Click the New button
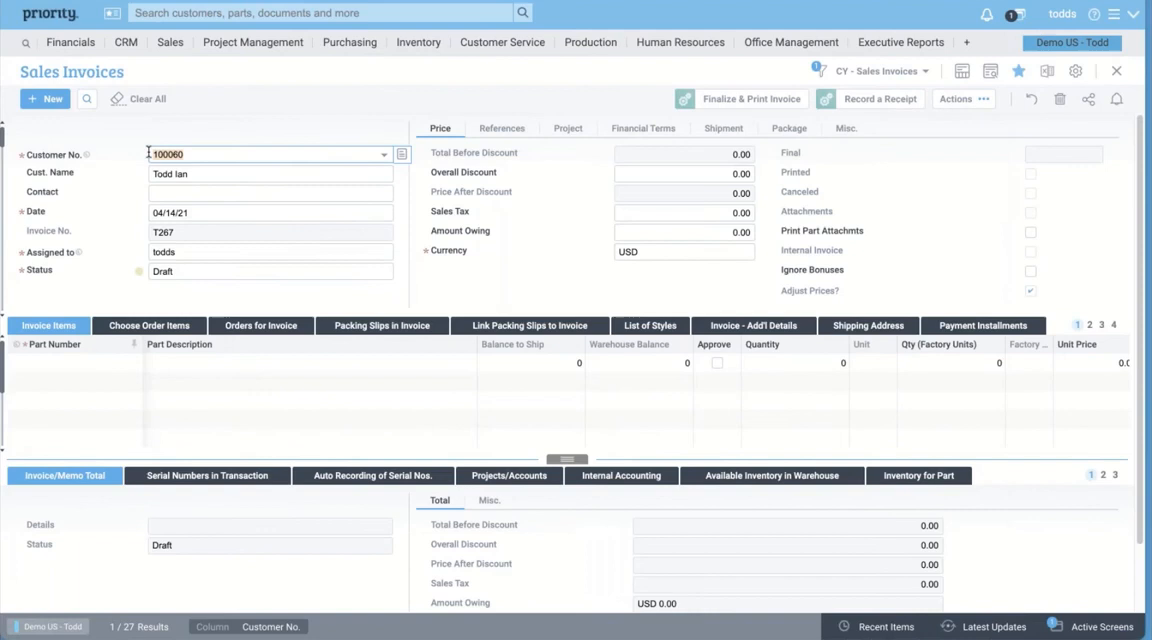Screen dimensions: 1152x640 [x=45, y=99]
